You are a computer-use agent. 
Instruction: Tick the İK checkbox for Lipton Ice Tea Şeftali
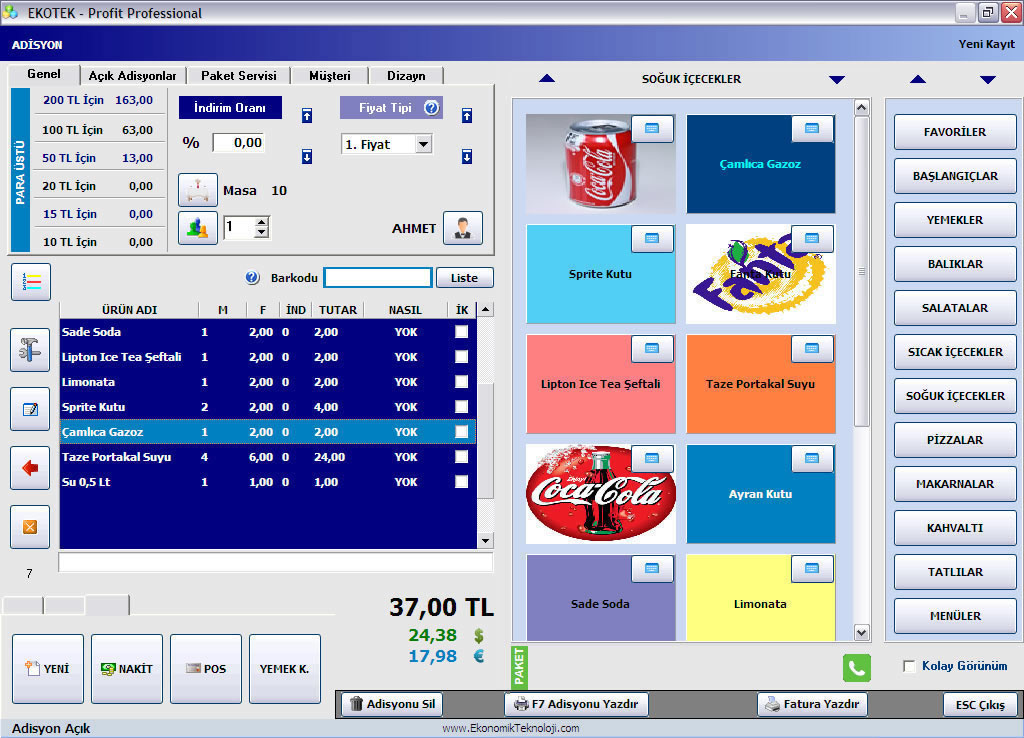(462, 357)
